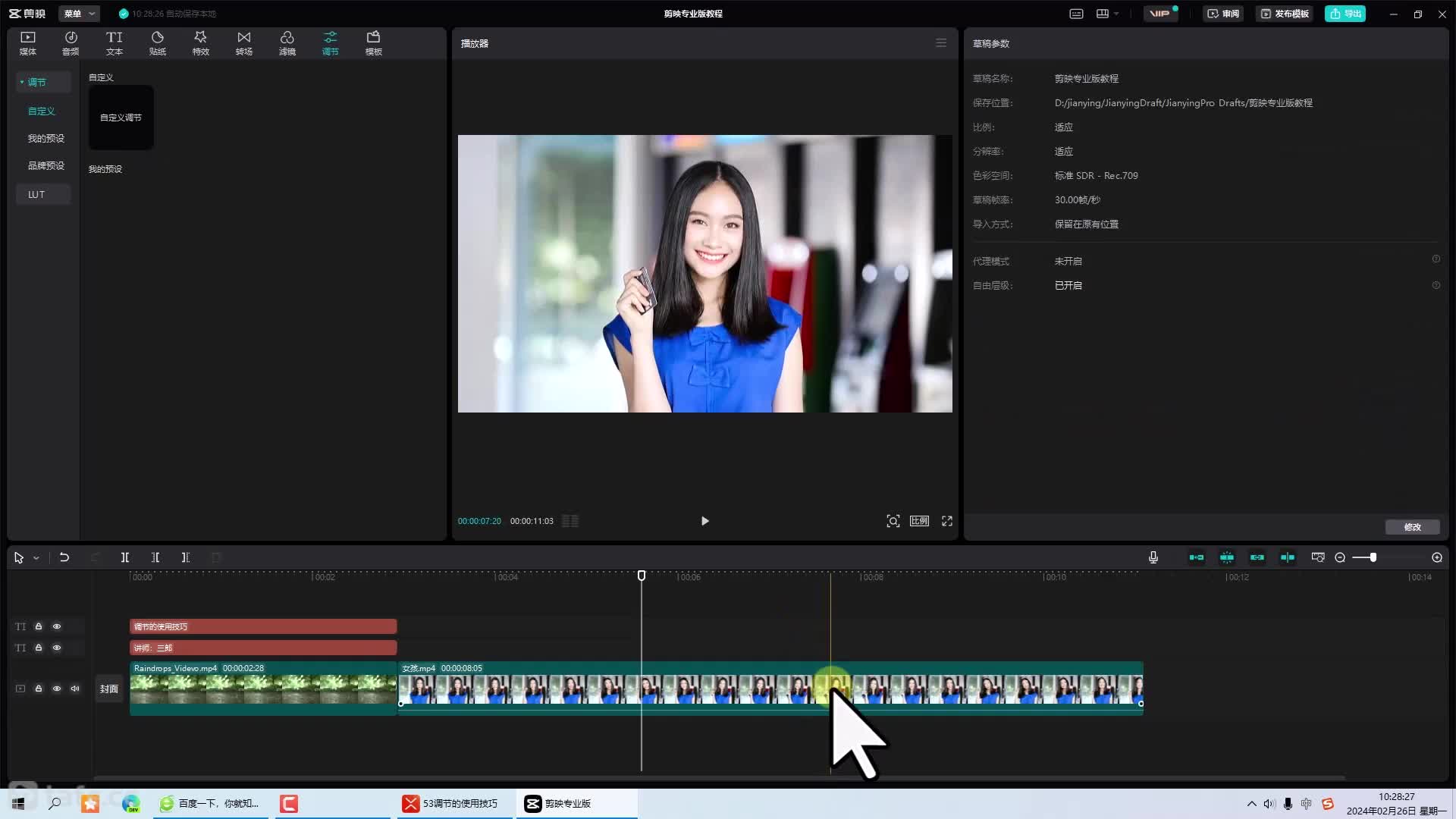Lock the first text track
Screen dimensions: 1456x819
pyautogui.click(x=39, y=626)
